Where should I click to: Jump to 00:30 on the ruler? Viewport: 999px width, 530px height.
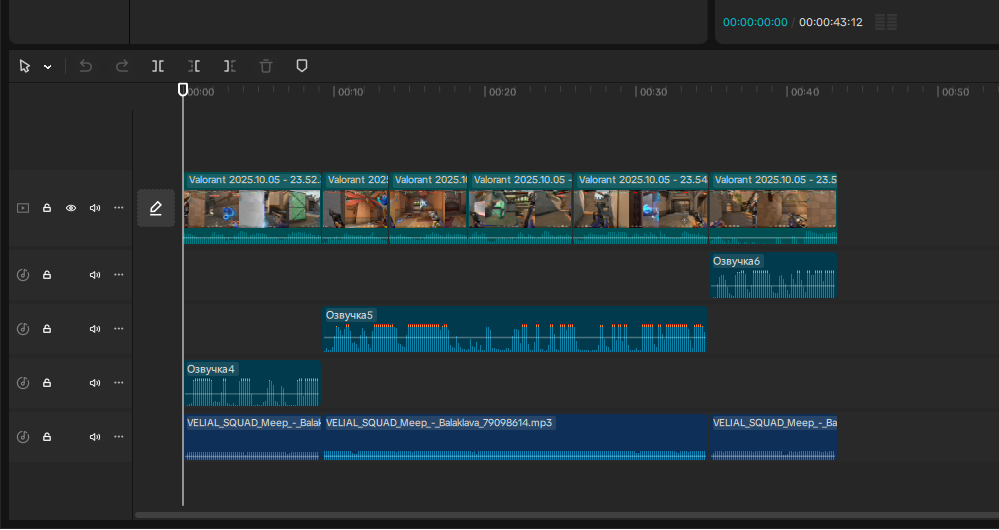[x=653, y=92]
